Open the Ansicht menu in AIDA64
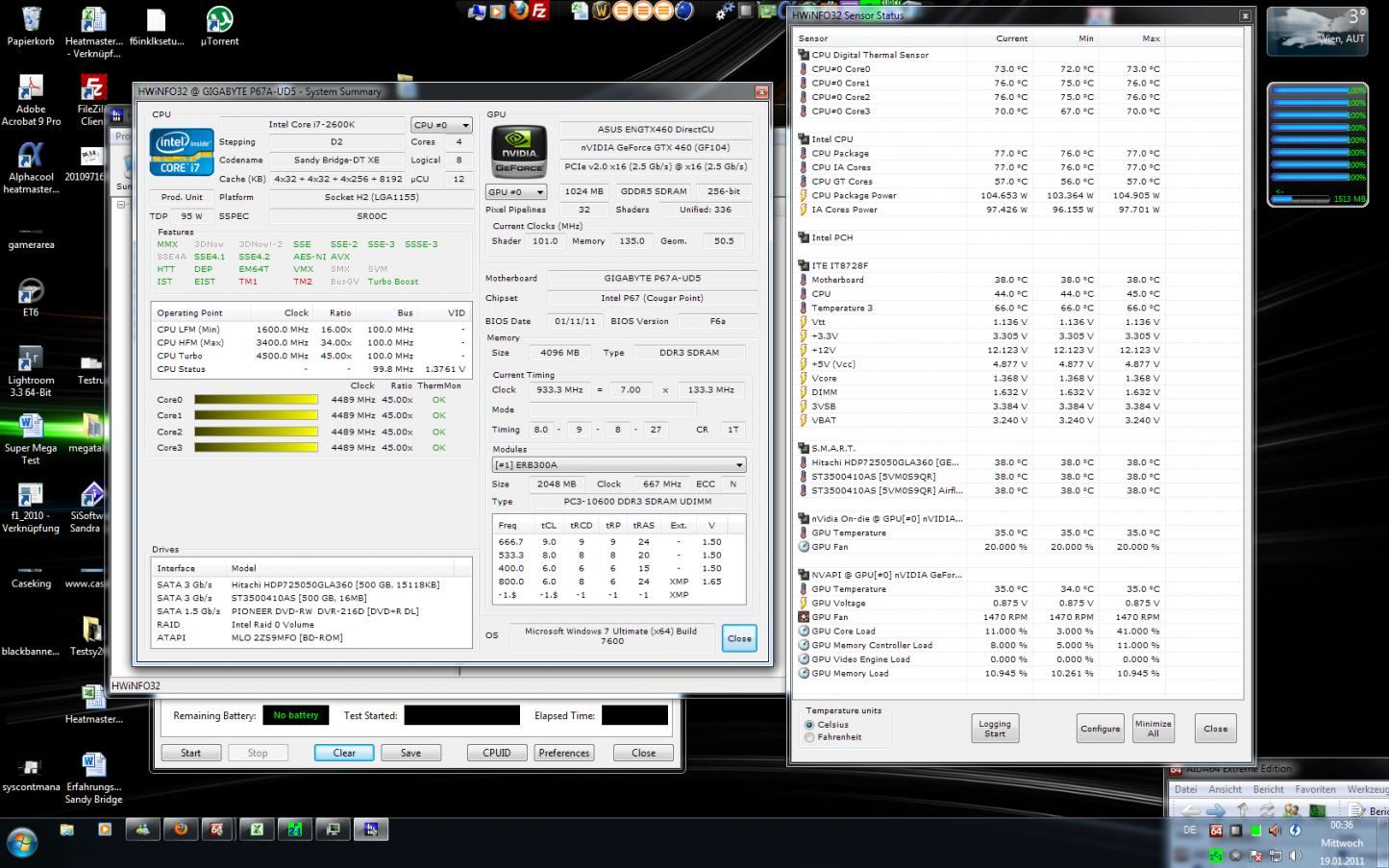The width and height of the screenshot is (1389, 868). (x=1225, y=789)
